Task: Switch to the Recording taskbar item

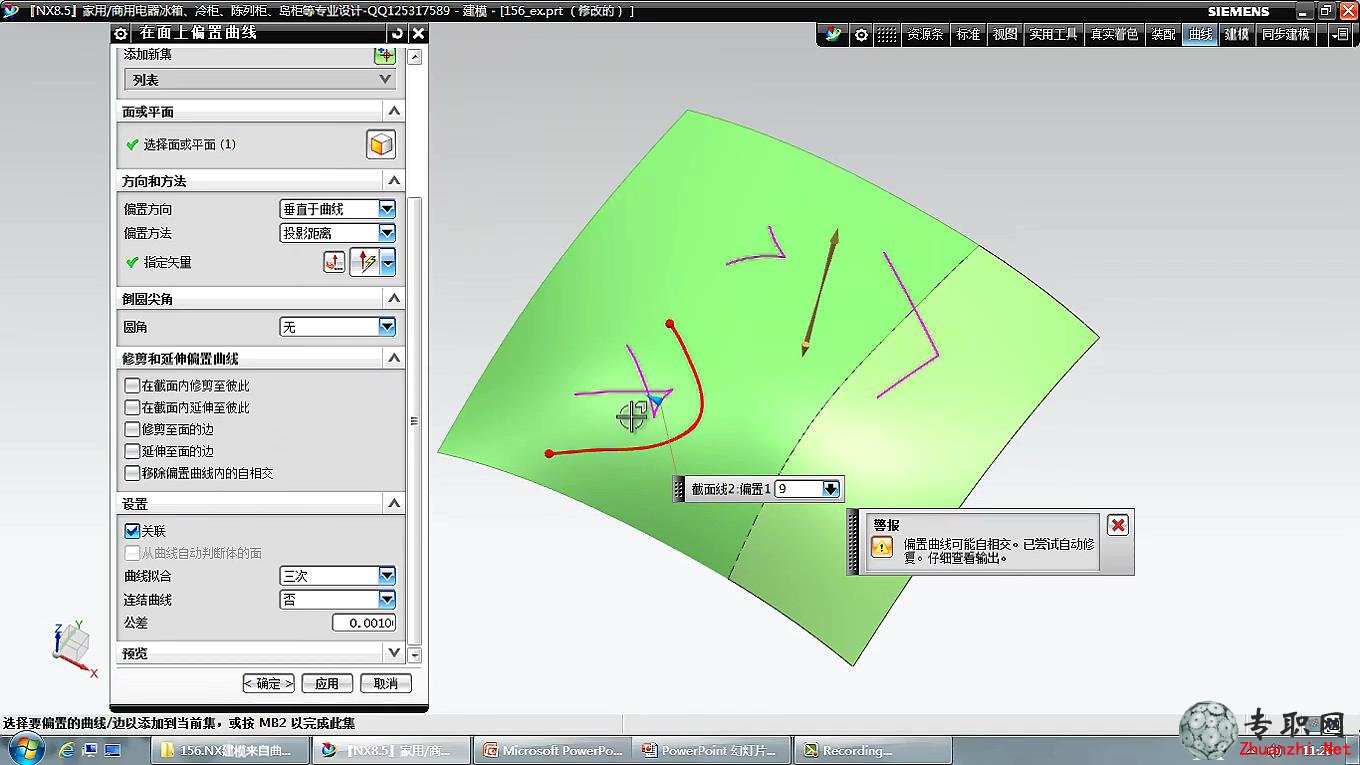Action: click(x=873, y=750)
